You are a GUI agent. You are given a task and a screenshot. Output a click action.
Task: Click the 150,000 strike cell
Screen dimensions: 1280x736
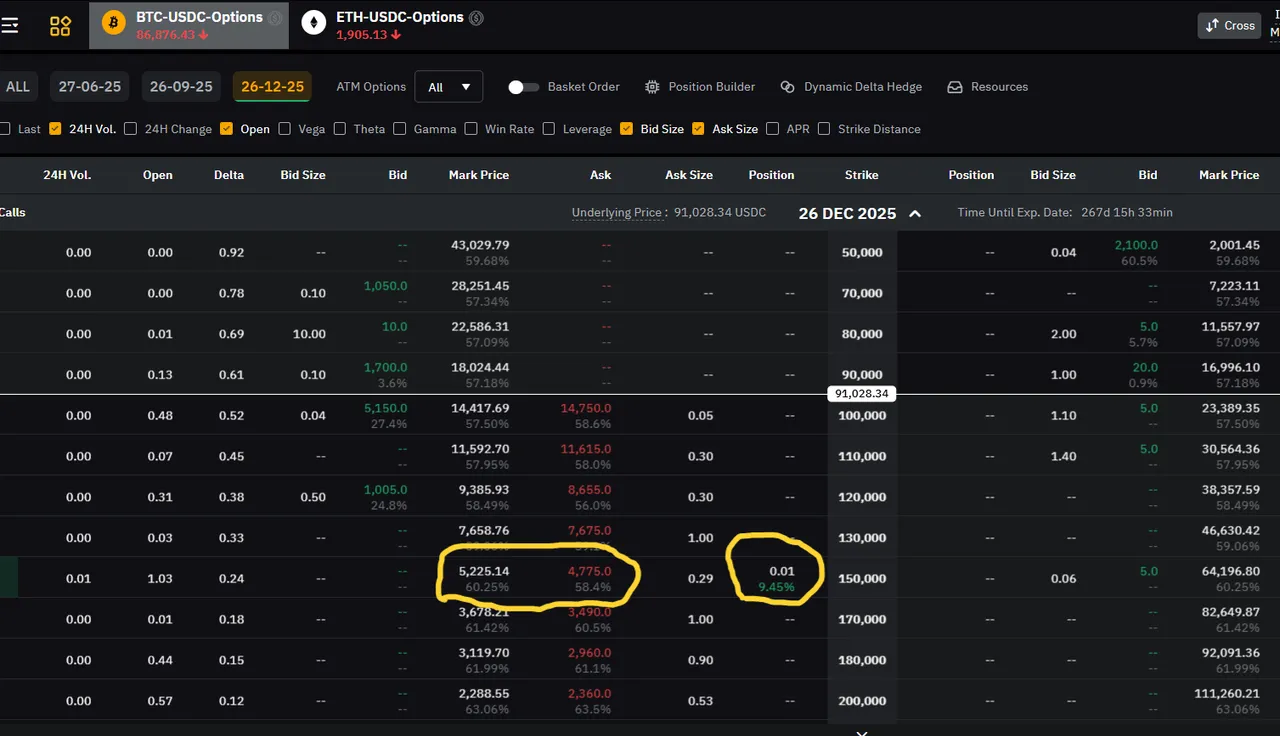pos(861,579)
